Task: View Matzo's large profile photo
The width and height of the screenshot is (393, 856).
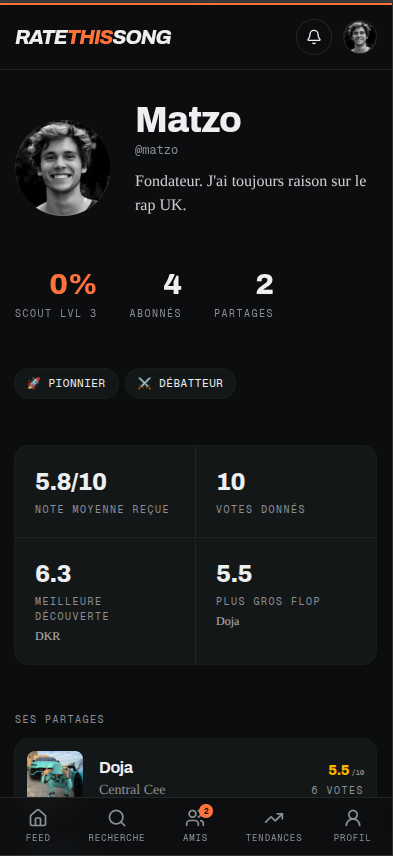Action: 63,168
